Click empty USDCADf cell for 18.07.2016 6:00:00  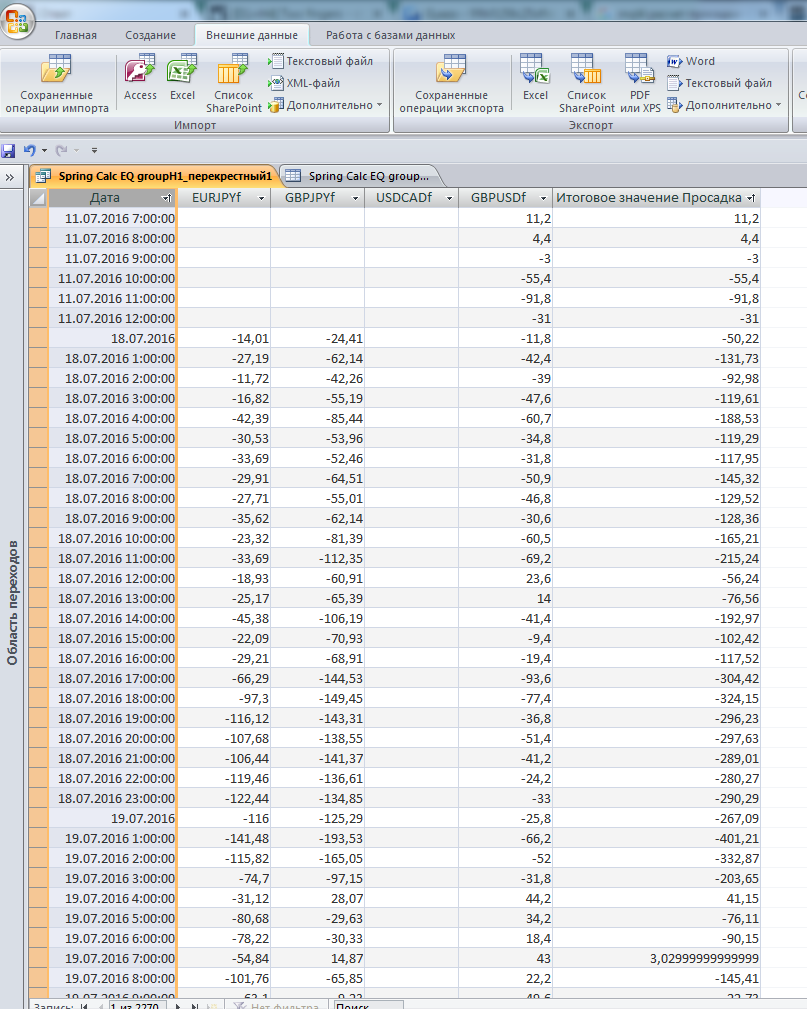412,459
